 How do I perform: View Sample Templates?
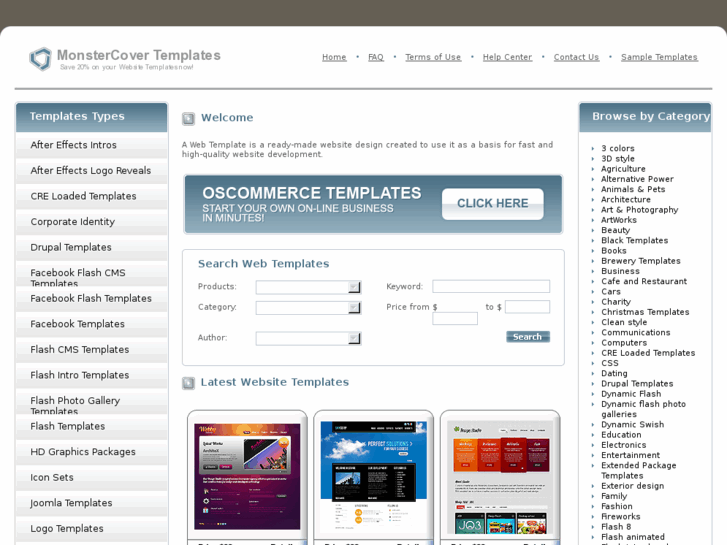(x=659, y=57)
